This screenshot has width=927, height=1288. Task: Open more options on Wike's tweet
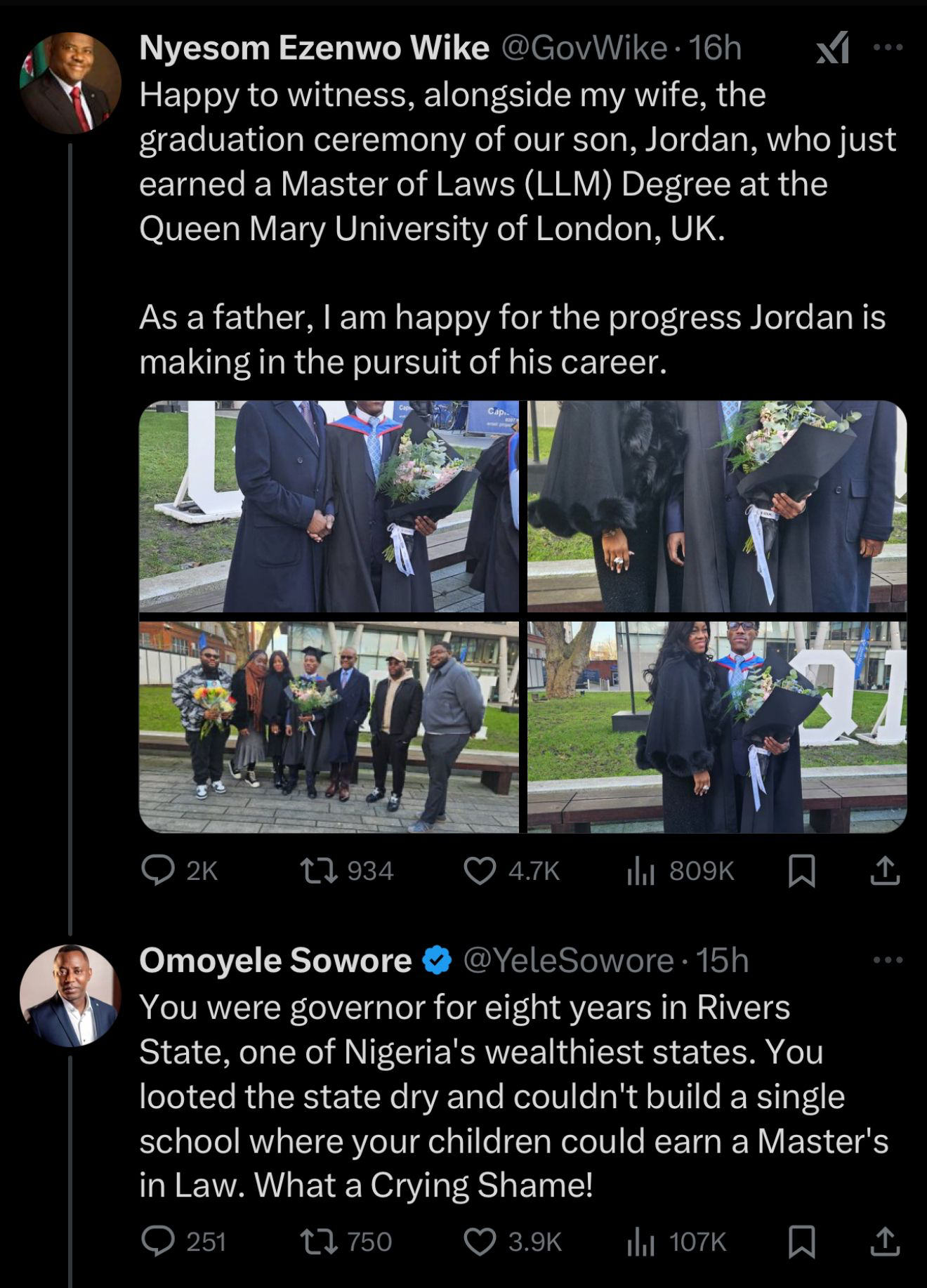(888, 48)
